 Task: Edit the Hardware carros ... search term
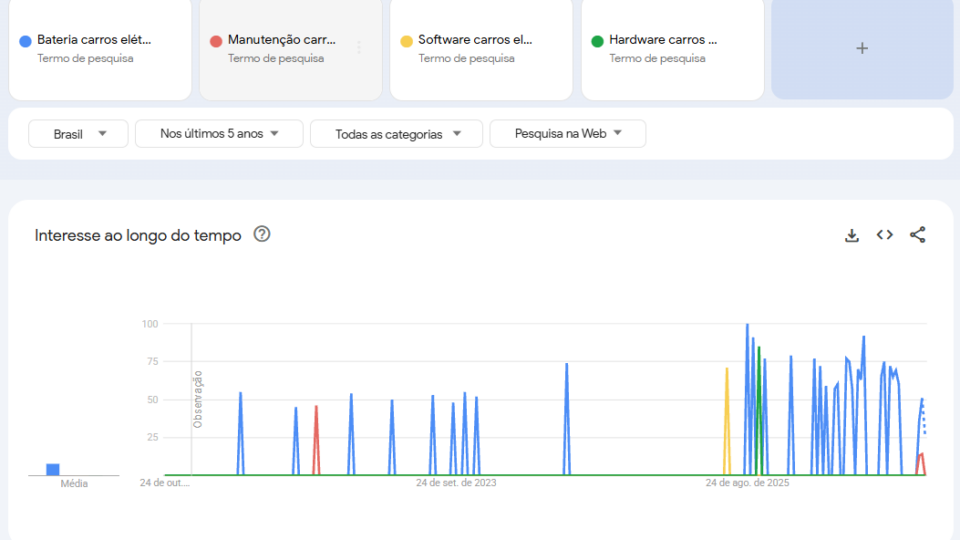click(663, 40)
